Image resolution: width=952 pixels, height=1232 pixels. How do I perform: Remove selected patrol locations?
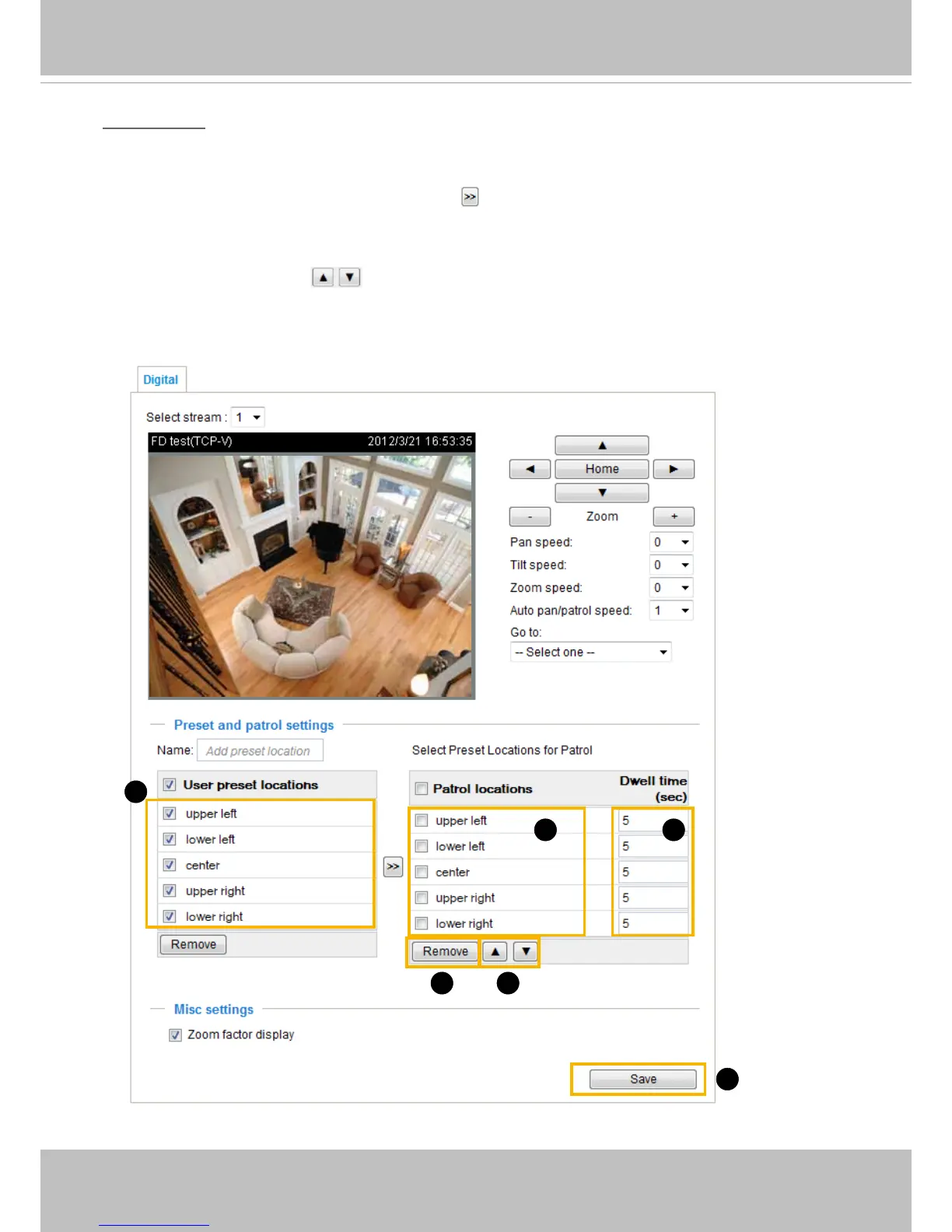click(445, 951)
